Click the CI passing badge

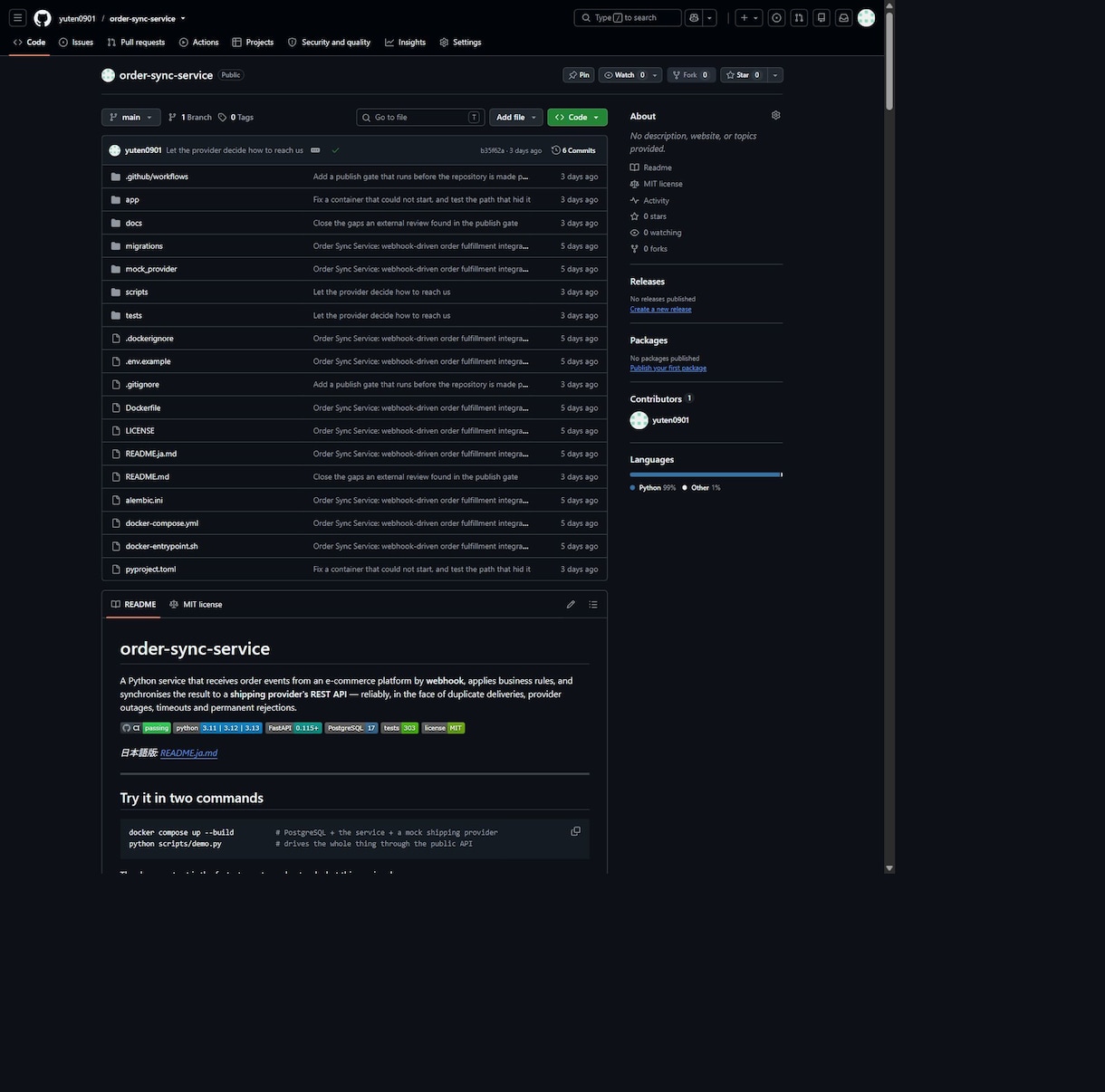tap(146, 728)
